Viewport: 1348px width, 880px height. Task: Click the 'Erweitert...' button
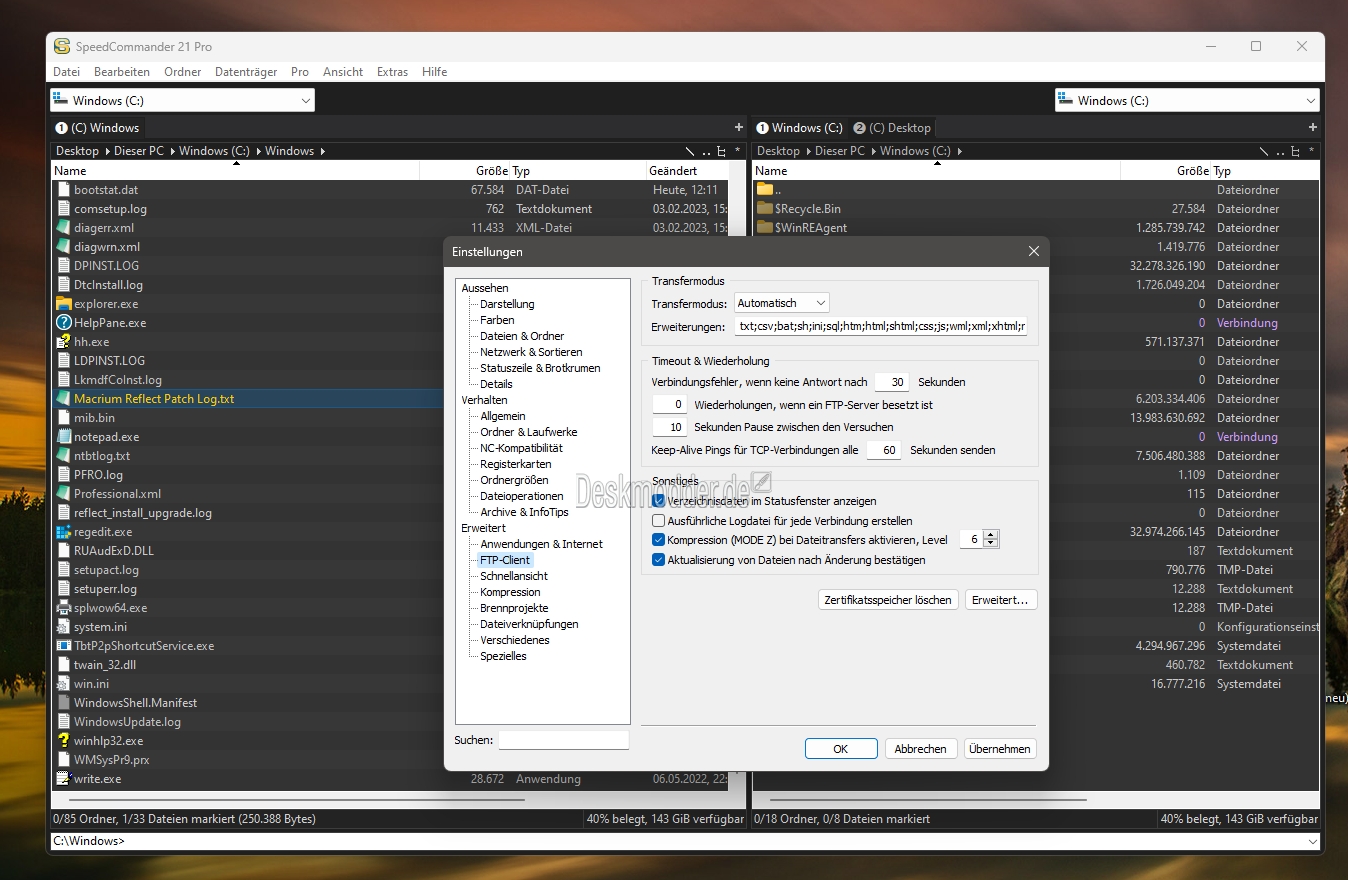coord(1000,600)
